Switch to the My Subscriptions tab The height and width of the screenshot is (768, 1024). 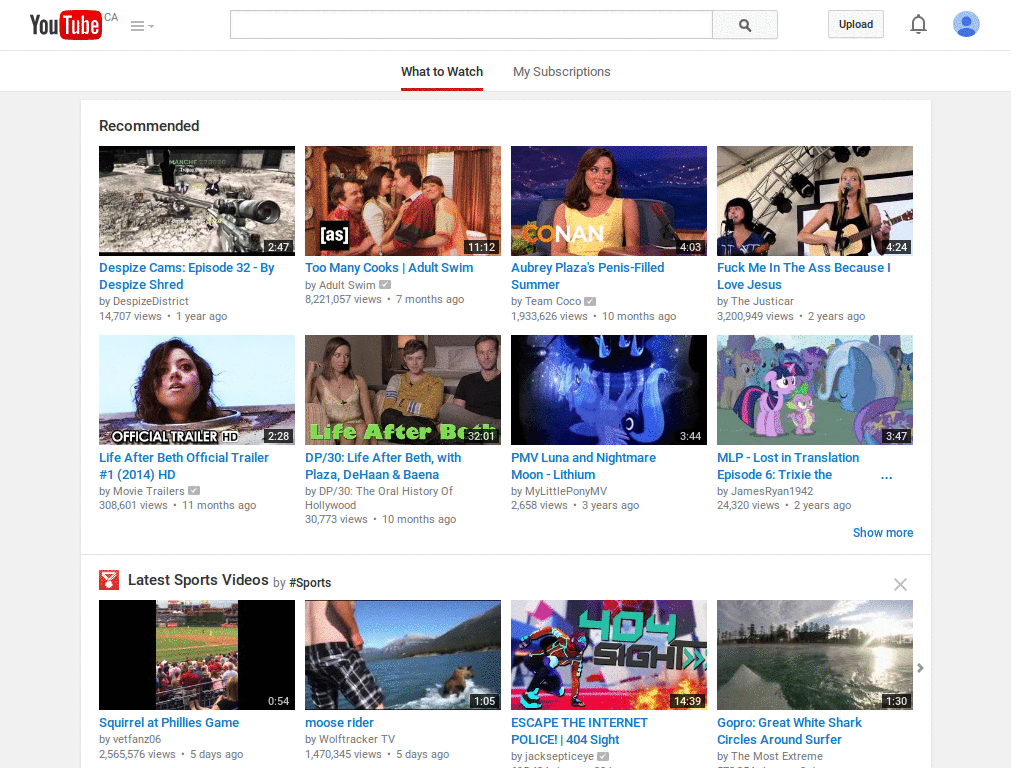tap(562, 72)
